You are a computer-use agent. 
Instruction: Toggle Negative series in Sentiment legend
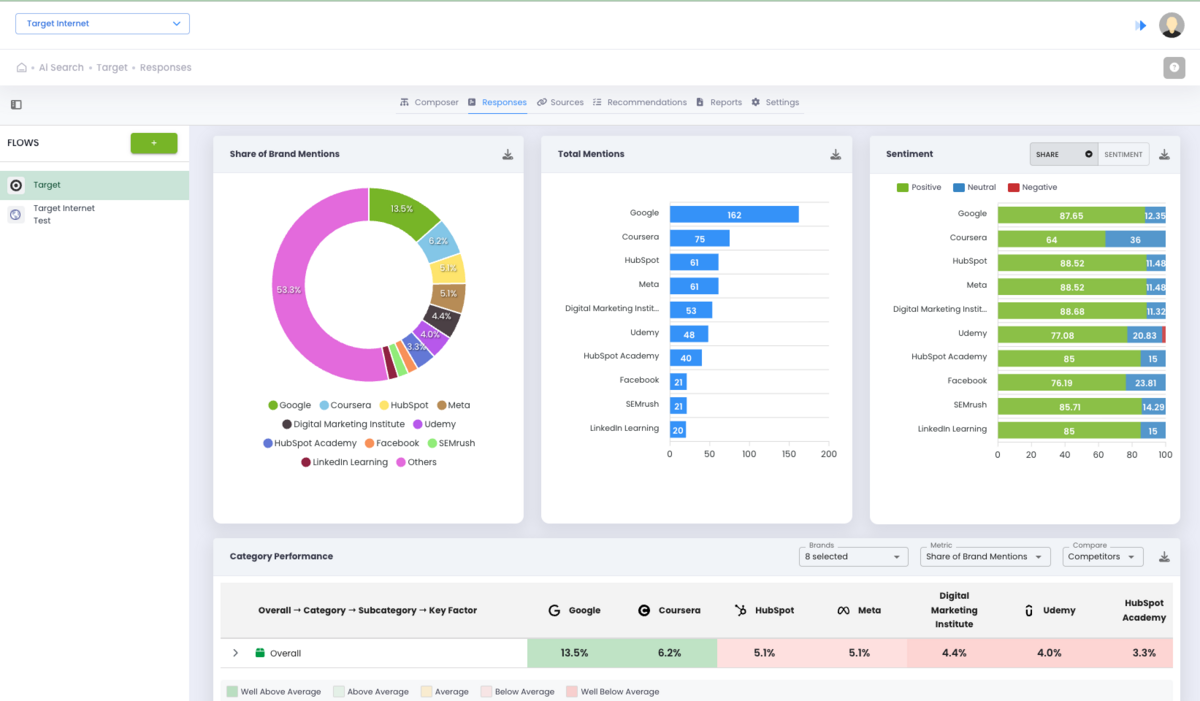[1032, 187]
